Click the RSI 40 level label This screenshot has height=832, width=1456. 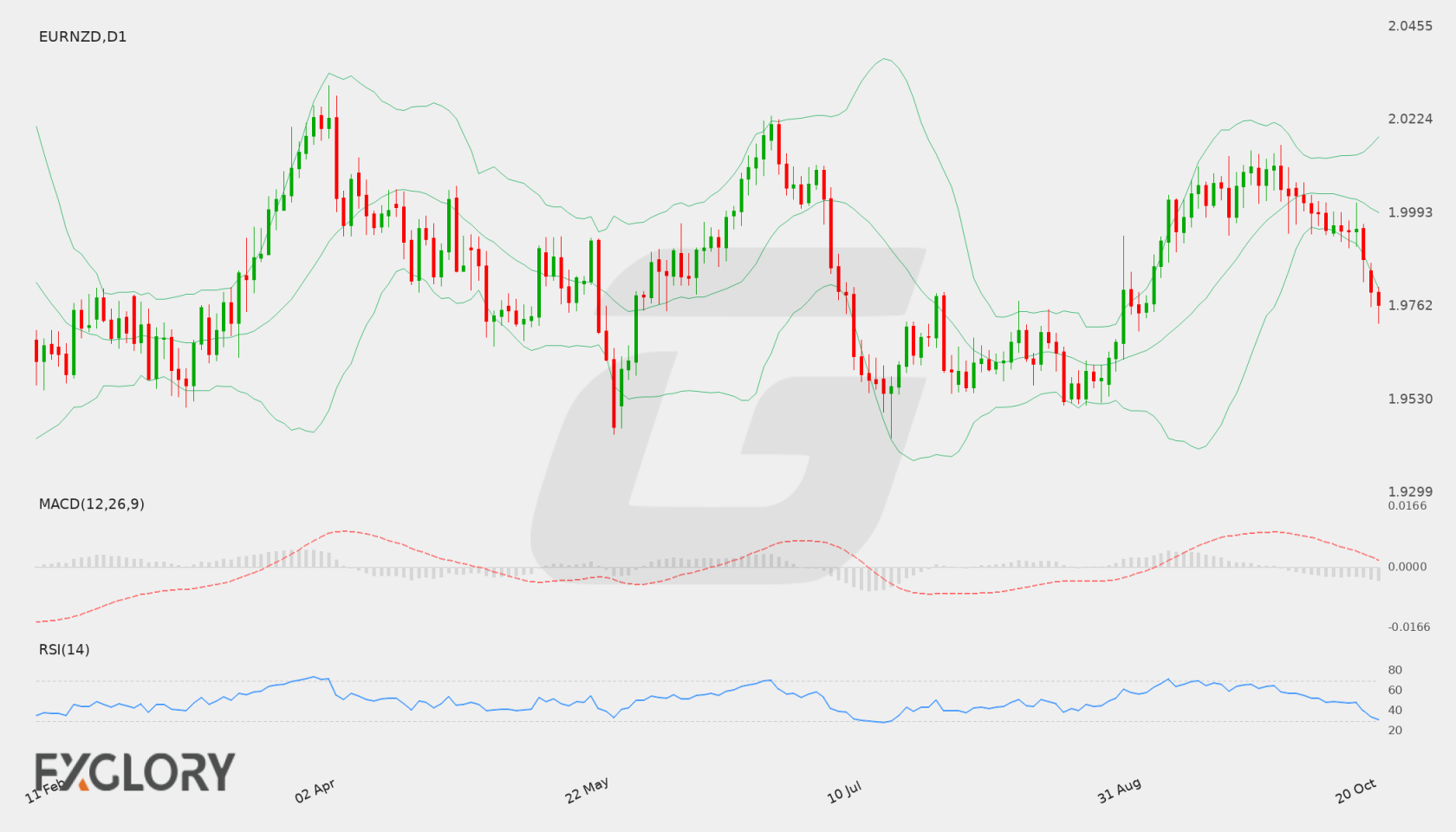coord(1395,710)
